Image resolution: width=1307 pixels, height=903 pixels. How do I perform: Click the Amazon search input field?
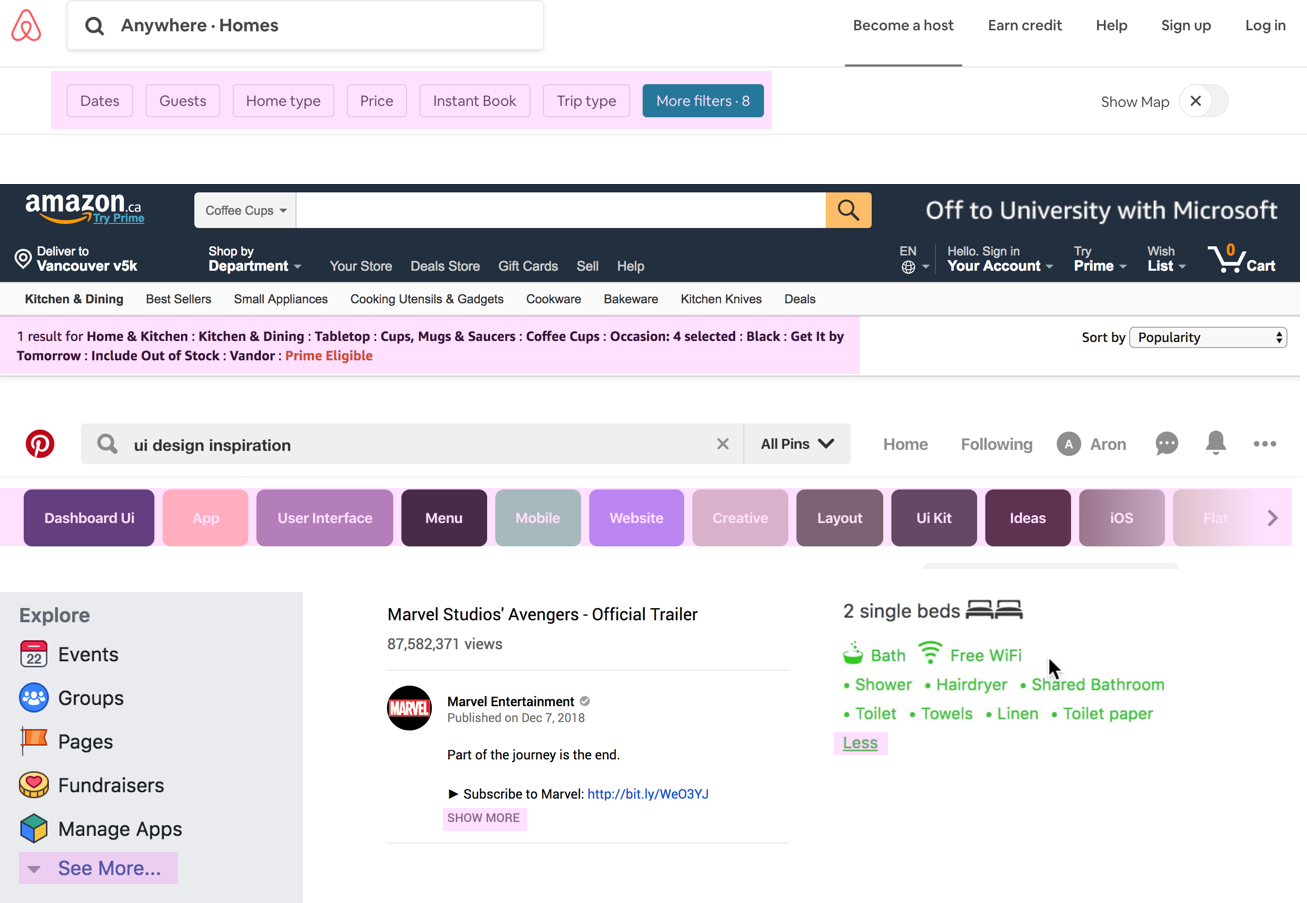click(560, 210)
